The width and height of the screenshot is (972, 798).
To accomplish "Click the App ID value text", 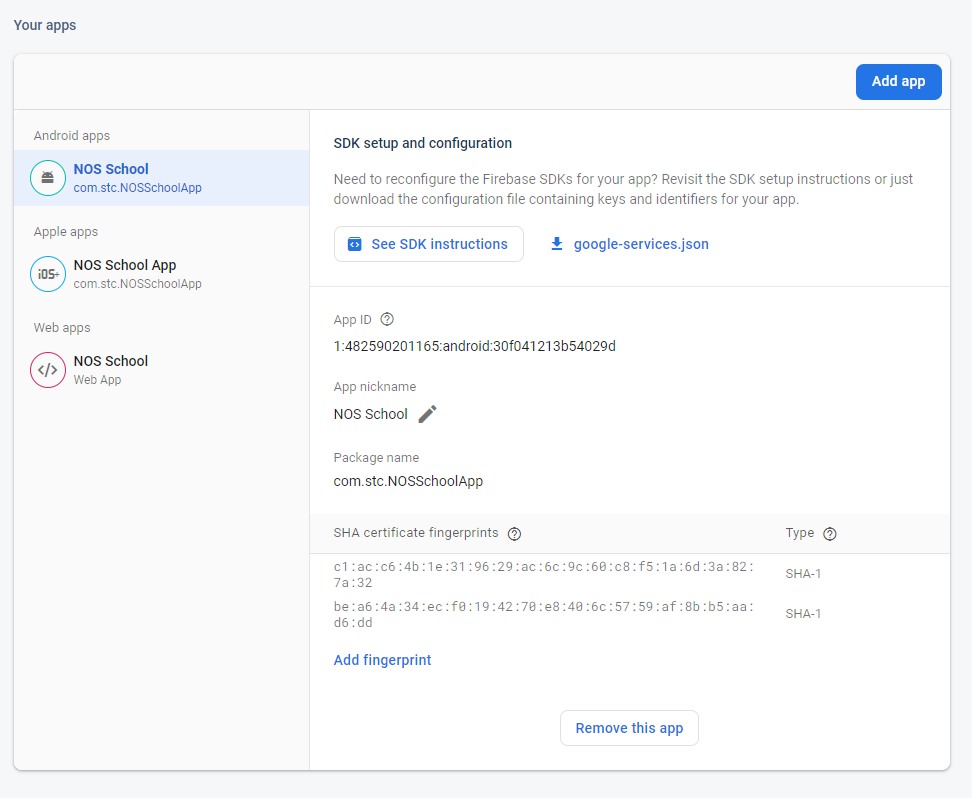I will [474, 346].
